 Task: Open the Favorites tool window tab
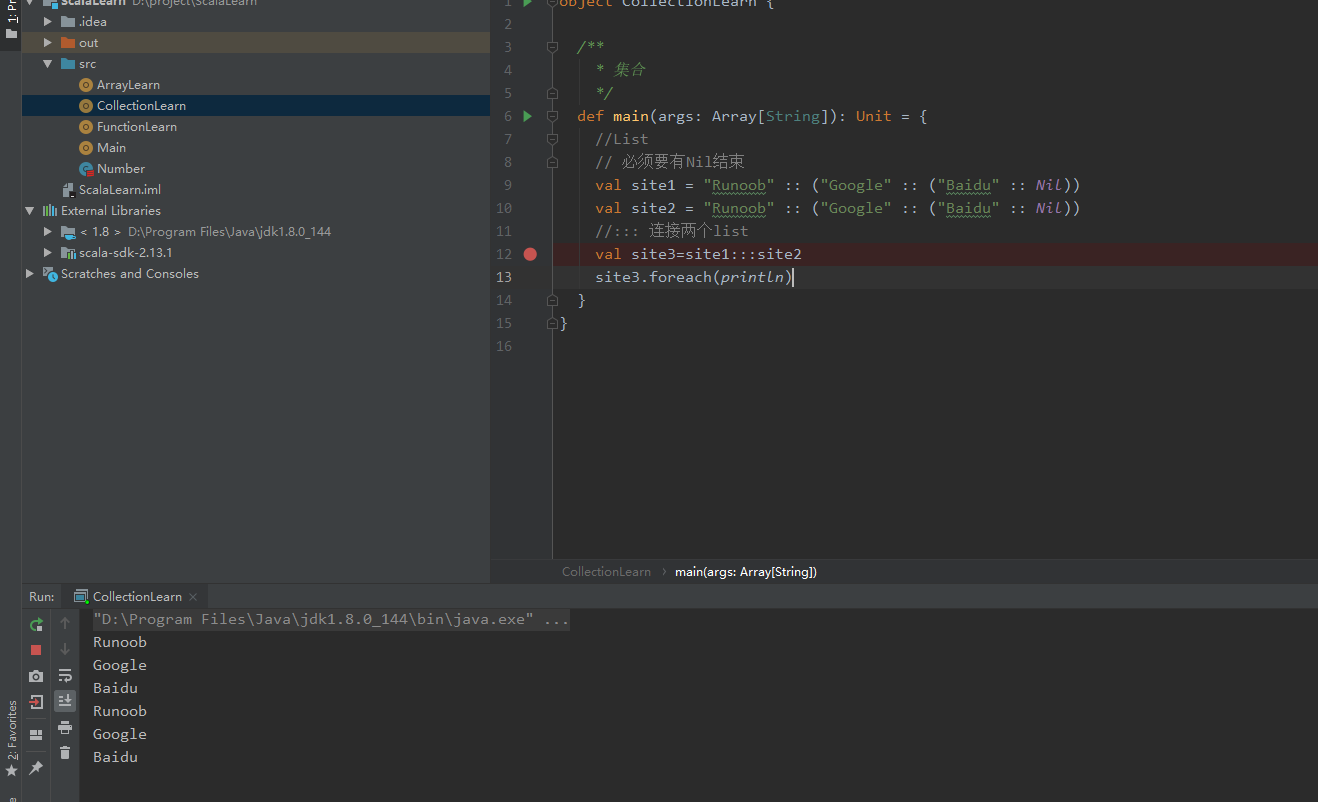pos(11,738)
